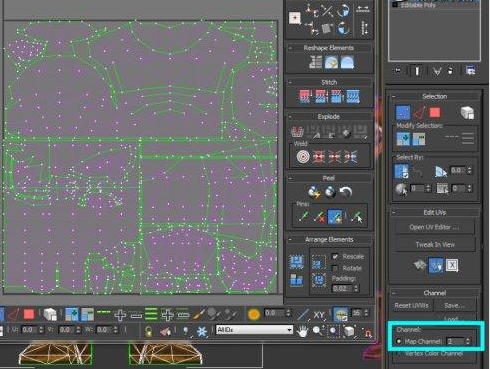Click the Zoom magnifier icon
Viewport: 490px width, 369px height.
click(317, 331)
